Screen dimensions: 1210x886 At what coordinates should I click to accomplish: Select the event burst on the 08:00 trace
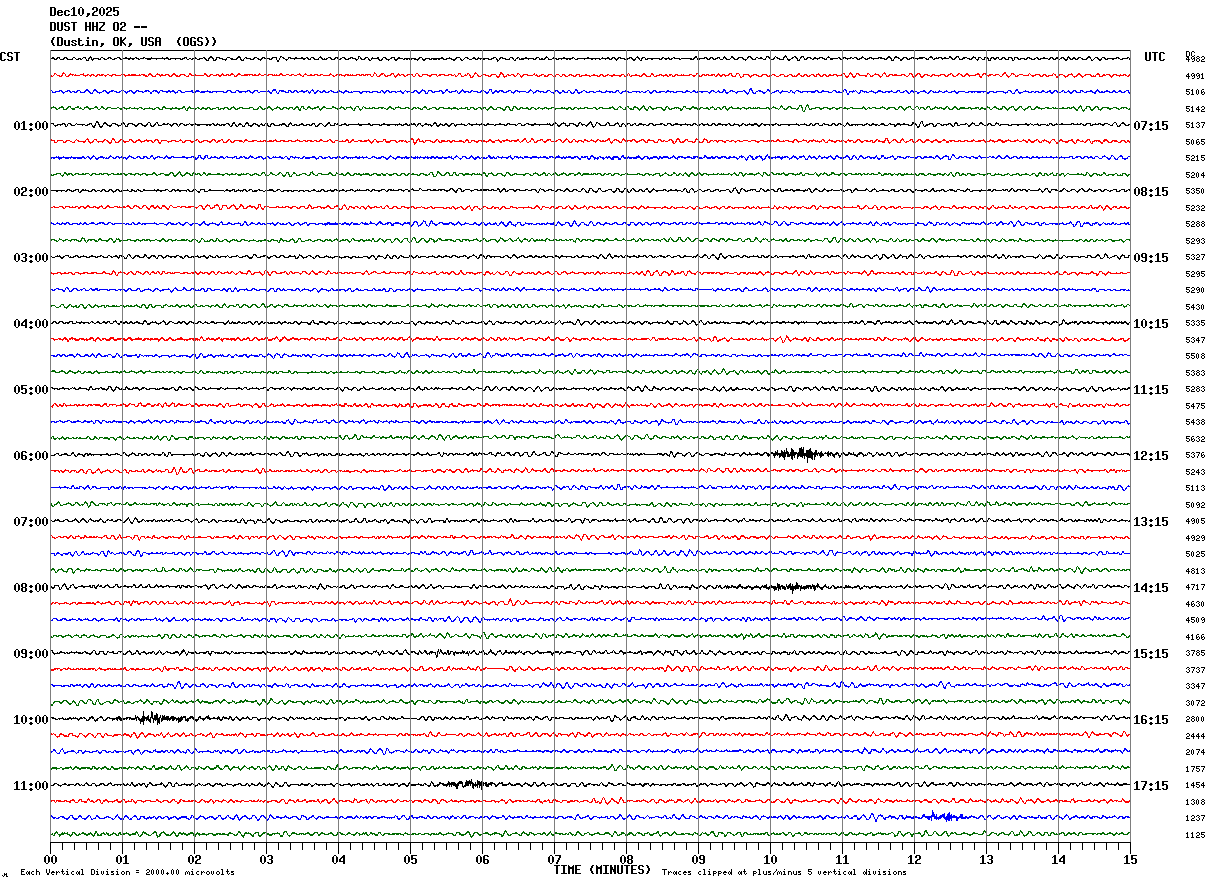click(x=795, y=587)
